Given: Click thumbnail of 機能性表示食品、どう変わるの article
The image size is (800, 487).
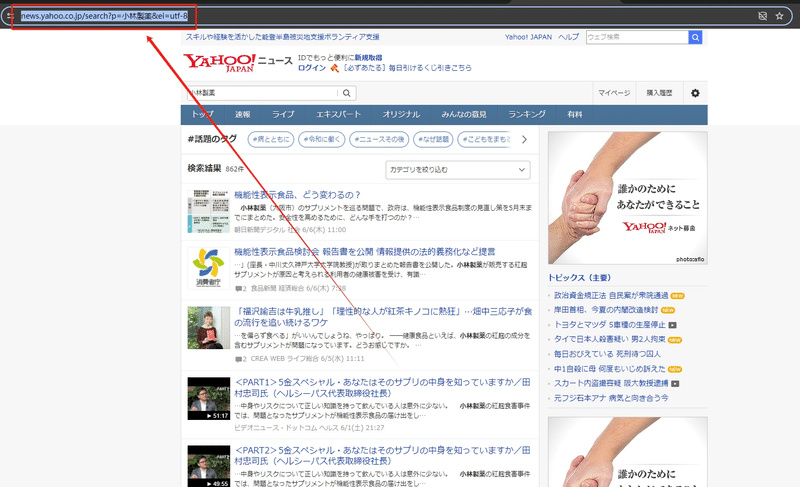Looking at the screenshot, I should (x=208, y=211).
